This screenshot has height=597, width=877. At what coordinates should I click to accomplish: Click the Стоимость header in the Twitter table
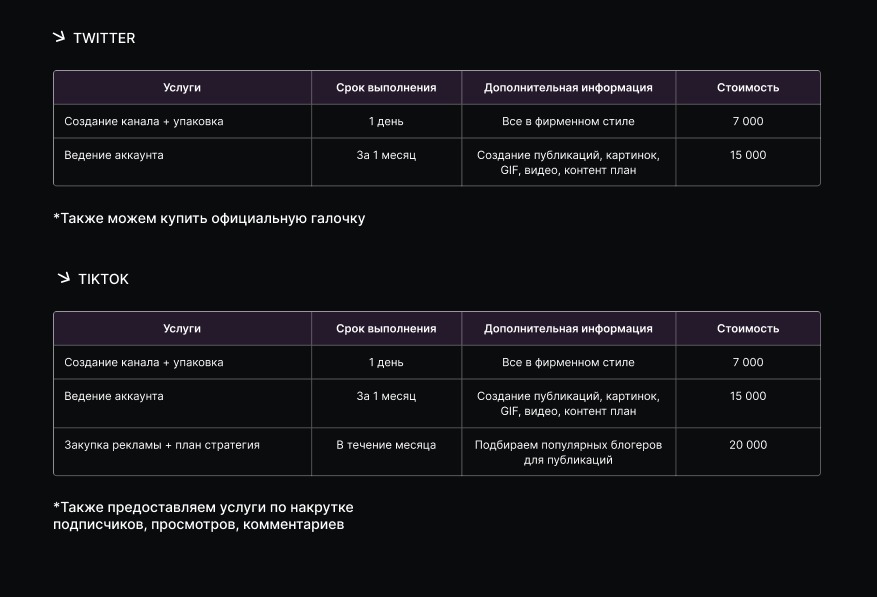(747, 88)
